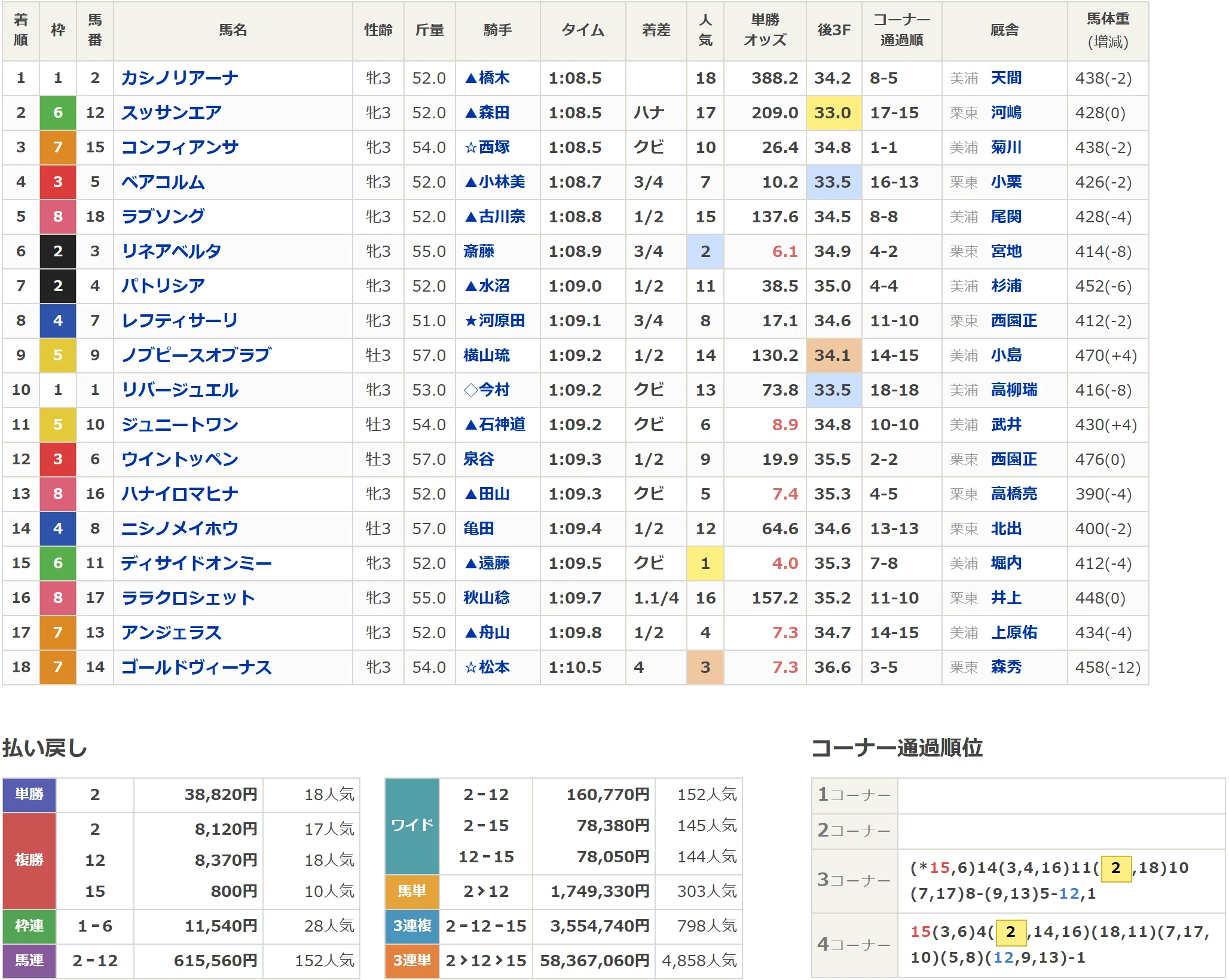Open ラブソング horse profile
The image size is (1229, 980).
point(163,217)
